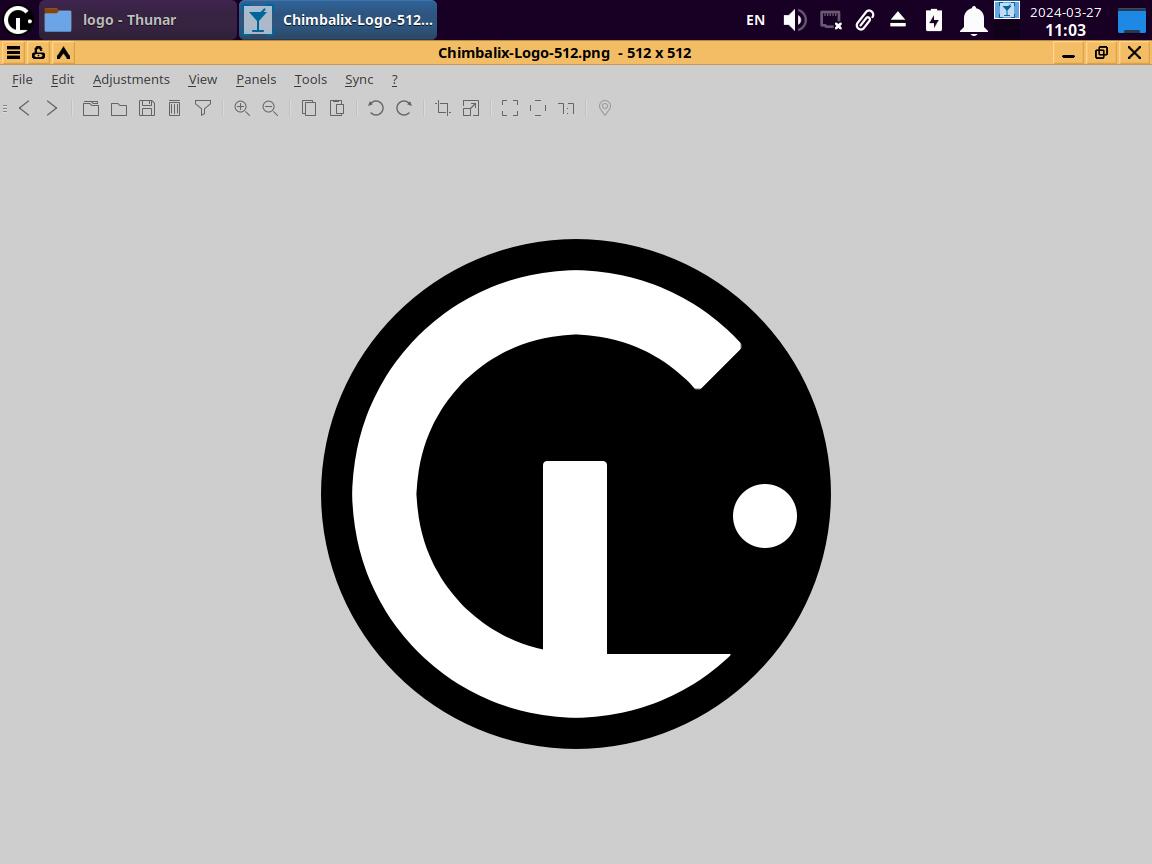Image resolution: width=1152 pixels, height=864 pixels.
Task: Open the window menu hamburger icon
Action: point(13,53)
